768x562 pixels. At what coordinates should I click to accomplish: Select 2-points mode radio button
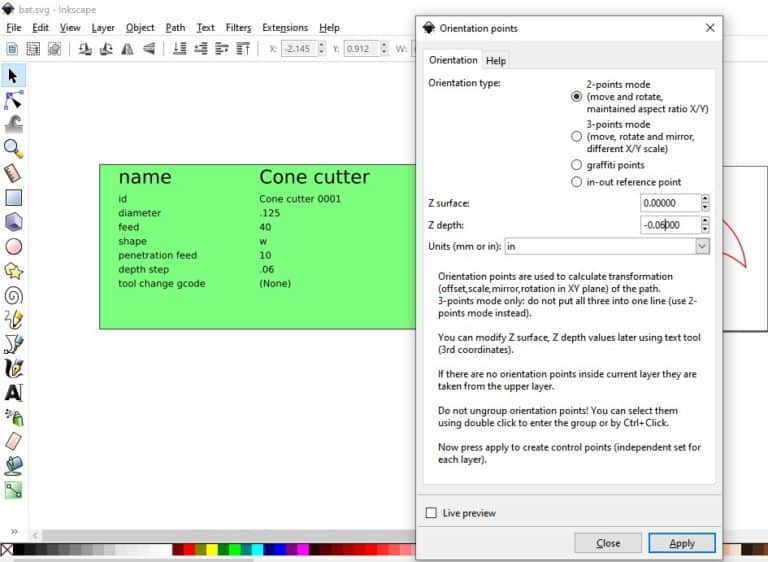(x=576, y=97)
